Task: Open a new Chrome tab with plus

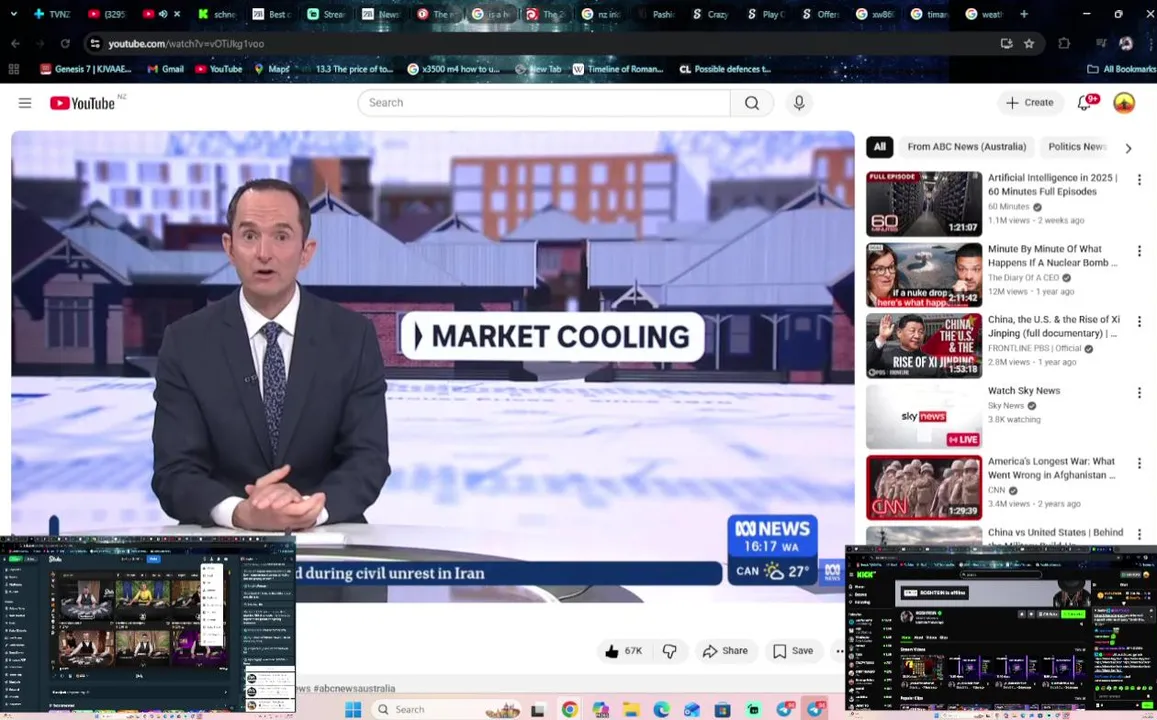Action: click(1023, 14)
